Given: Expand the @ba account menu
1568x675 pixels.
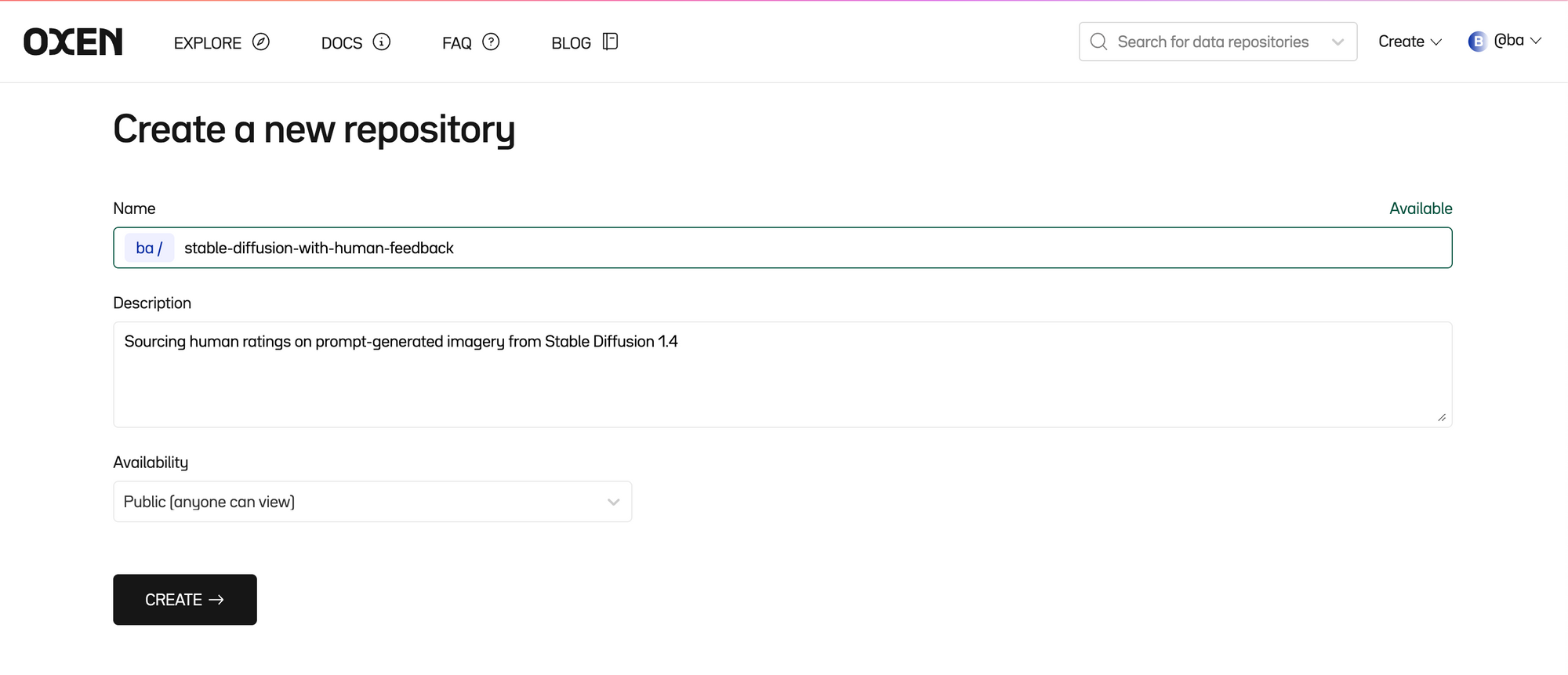Looking at the screenshot, I should (x=1518, y=41).
